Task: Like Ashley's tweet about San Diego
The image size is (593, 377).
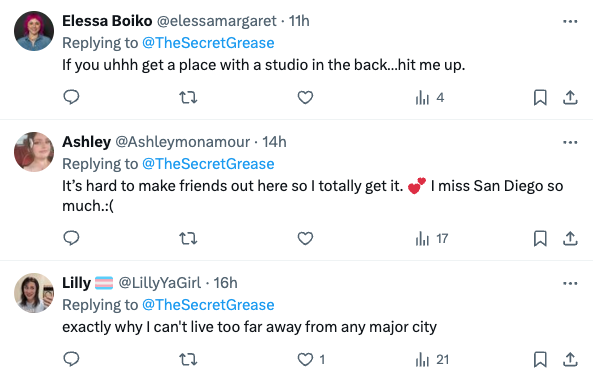Action: tap(305, 239)
